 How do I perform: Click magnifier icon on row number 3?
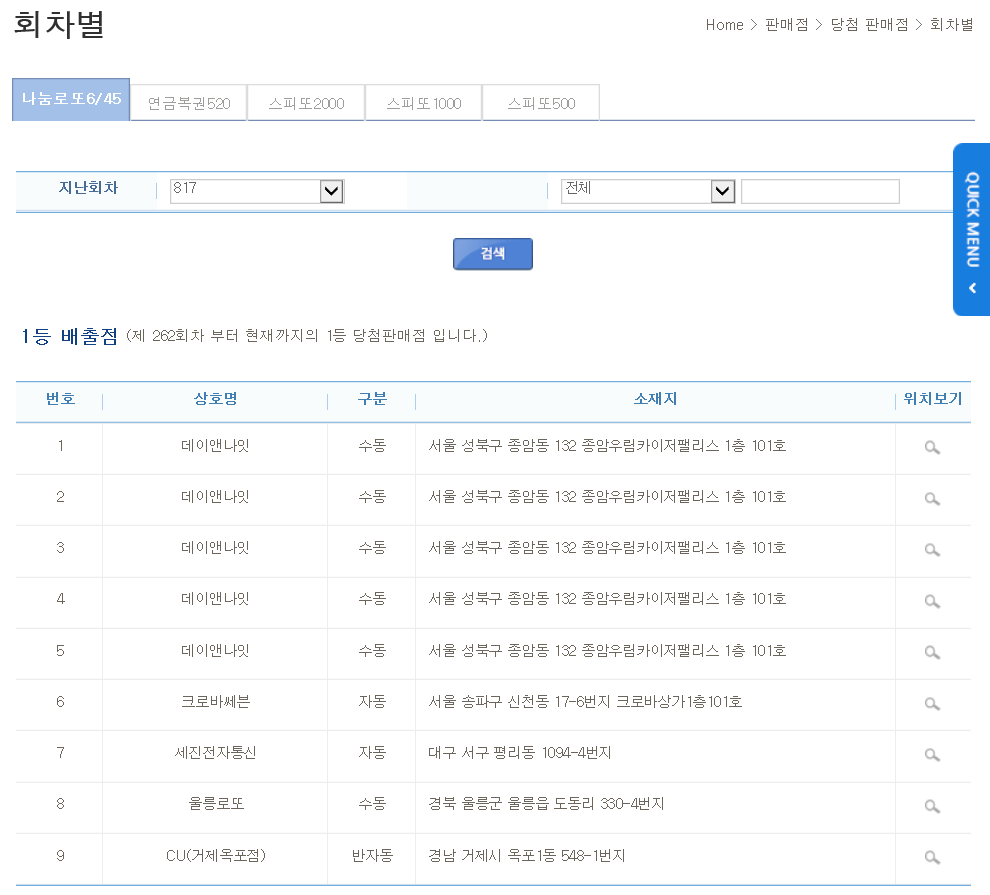pos(932,550)
